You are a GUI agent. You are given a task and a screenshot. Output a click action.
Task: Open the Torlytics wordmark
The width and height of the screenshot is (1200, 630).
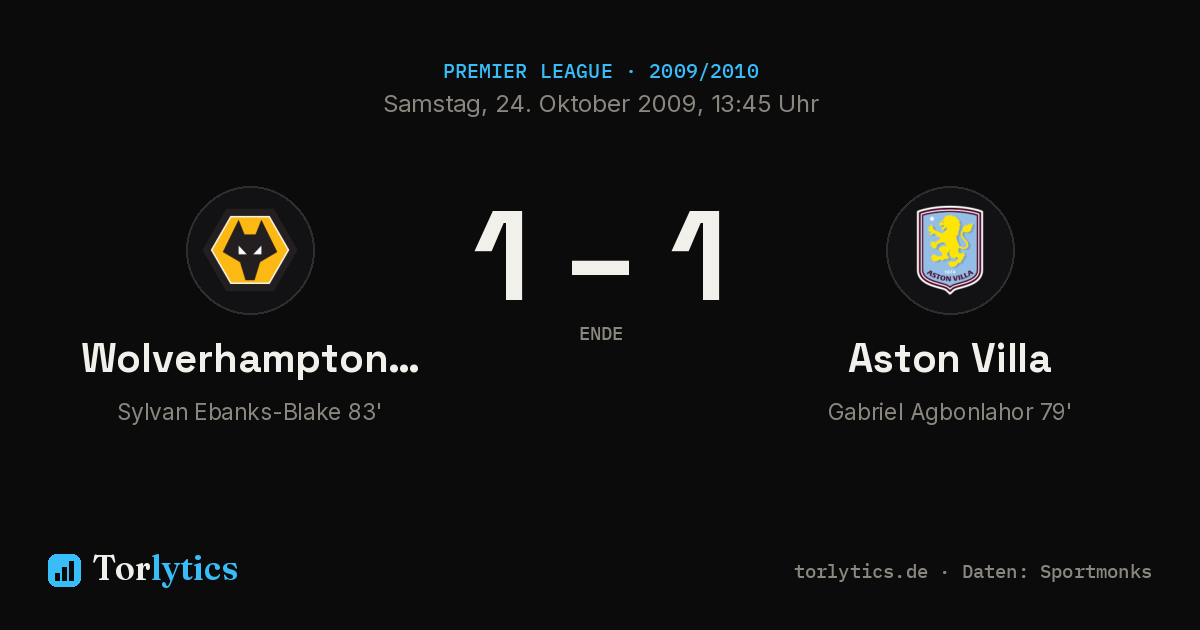165,569
